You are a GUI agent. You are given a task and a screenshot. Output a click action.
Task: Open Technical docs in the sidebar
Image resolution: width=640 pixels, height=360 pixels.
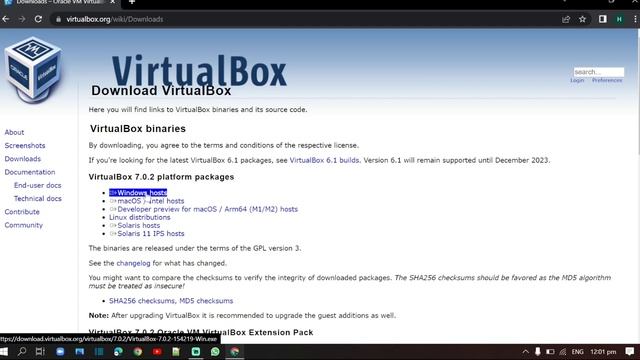pos(38,198)
